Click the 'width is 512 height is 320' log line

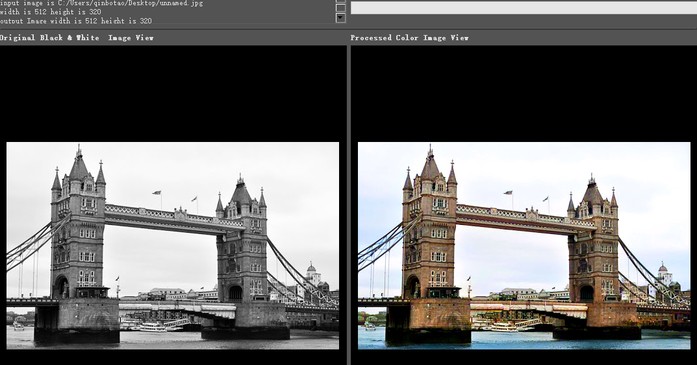click(51, 12)
